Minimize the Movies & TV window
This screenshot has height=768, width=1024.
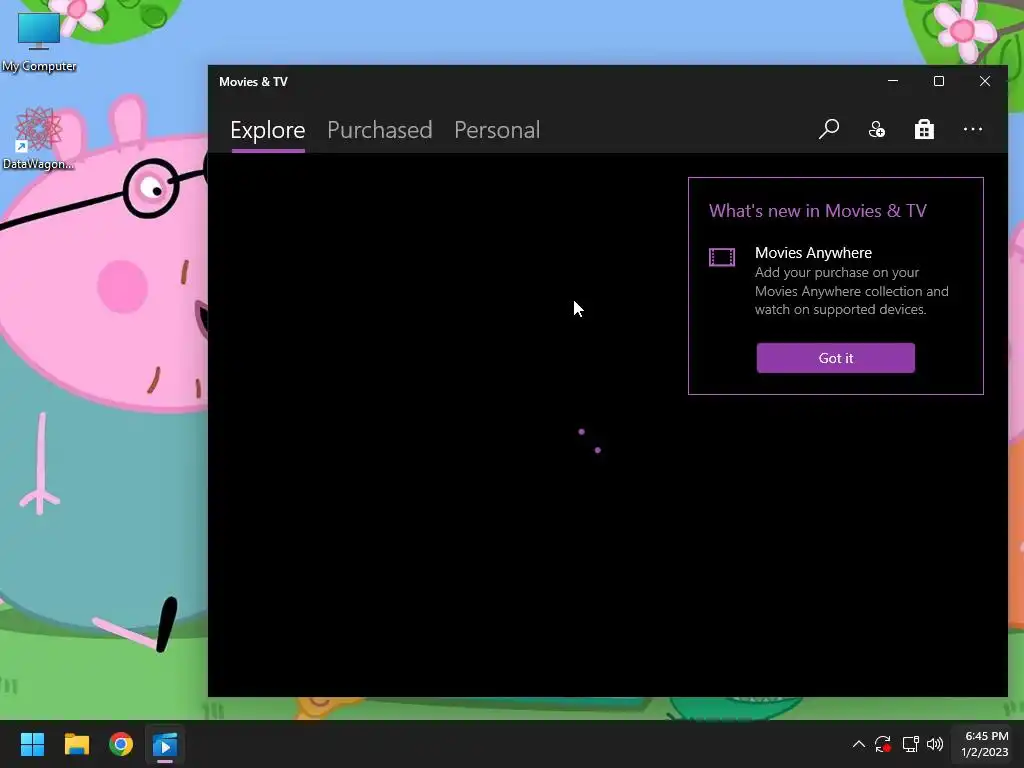coord(893,81)
